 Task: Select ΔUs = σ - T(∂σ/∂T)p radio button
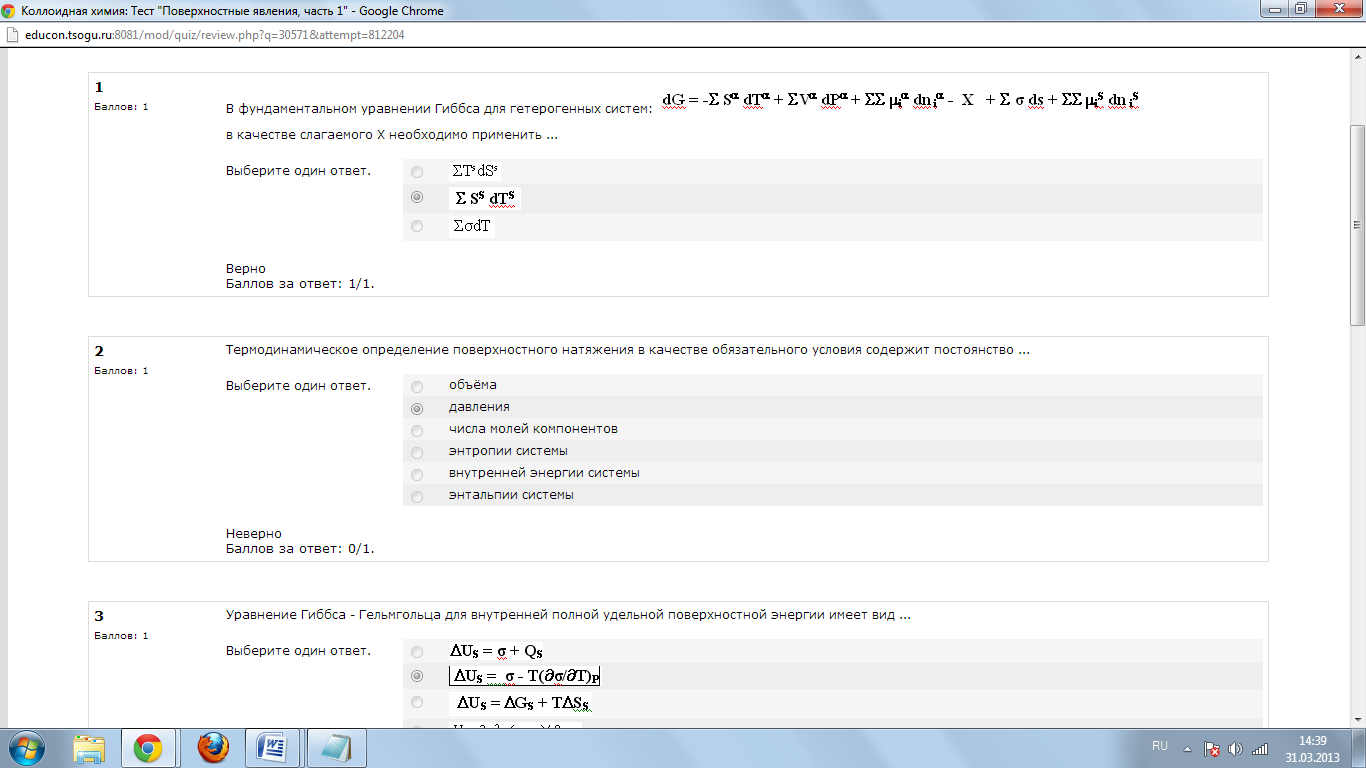click(x=417, y=676)
